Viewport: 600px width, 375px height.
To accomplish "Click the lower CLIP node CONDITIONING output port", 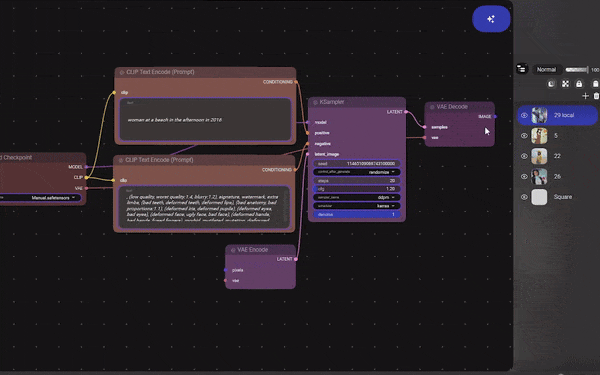I will coord(295,170).
